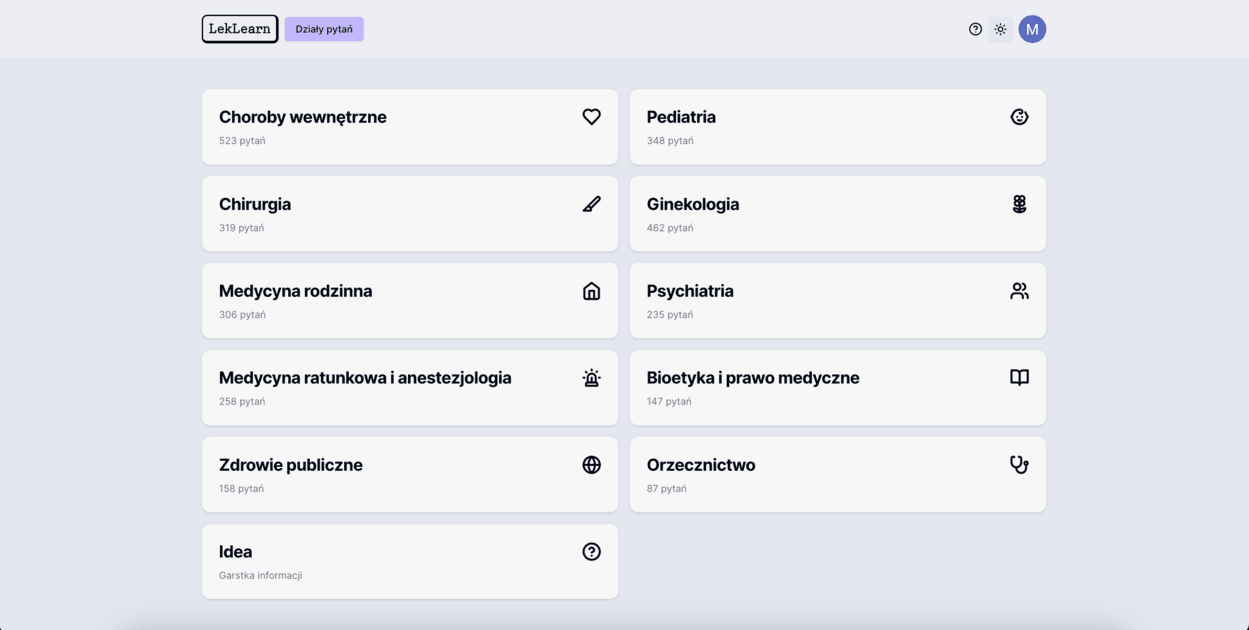1249x630 pixels.
Task: Open the Choroby wewnętrzne question bank
Action: click(x=409, y=126)
